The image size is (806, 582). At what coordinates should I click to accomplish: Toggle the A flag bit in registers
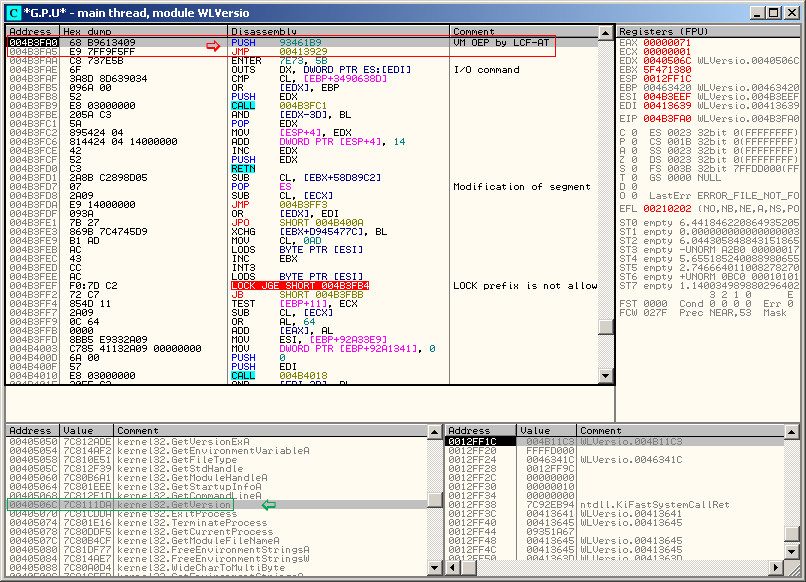click(634, 151)
